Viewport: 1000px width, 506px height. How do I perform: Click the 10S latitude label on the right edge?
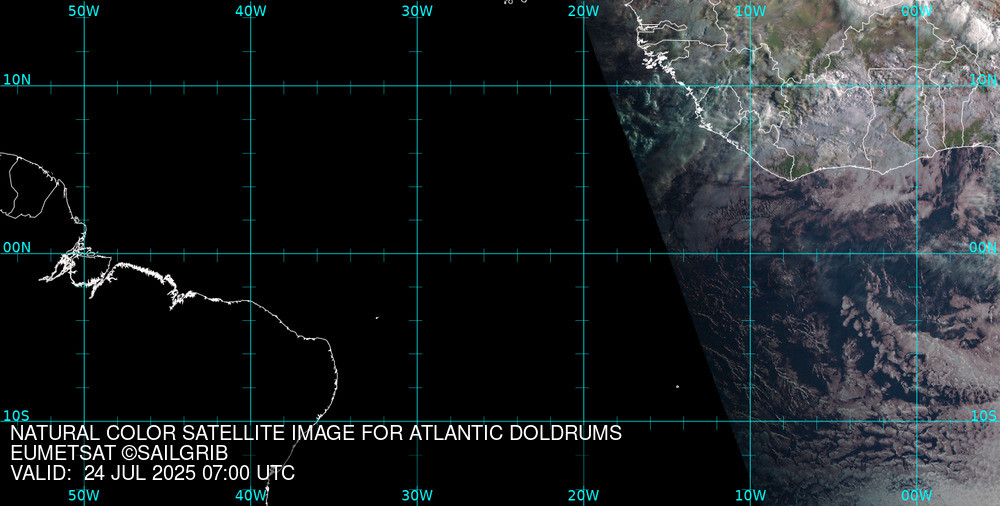point(983,416)
